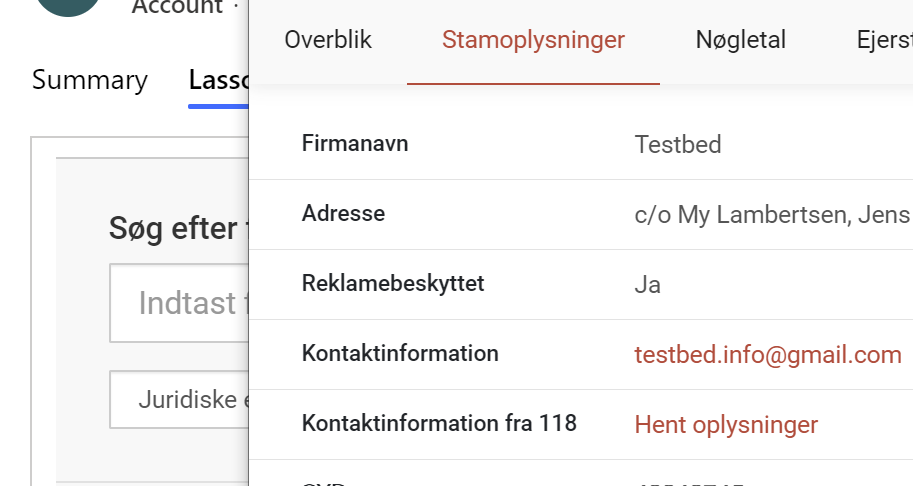Click the Kontaktinformation fra 118 label
The height and width of the screenshot is (486, 913).
click(x=439, y=424)
